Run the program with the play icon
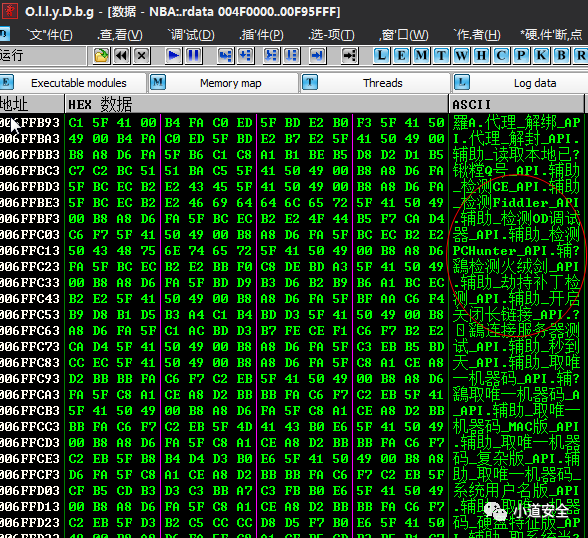 click(173, 56)
